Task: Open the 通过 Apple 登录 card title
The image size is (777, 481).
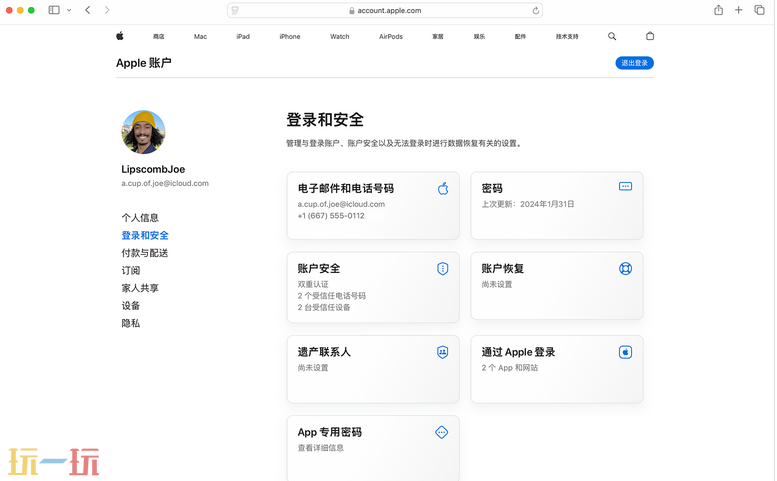Action: tap(518, 352)
